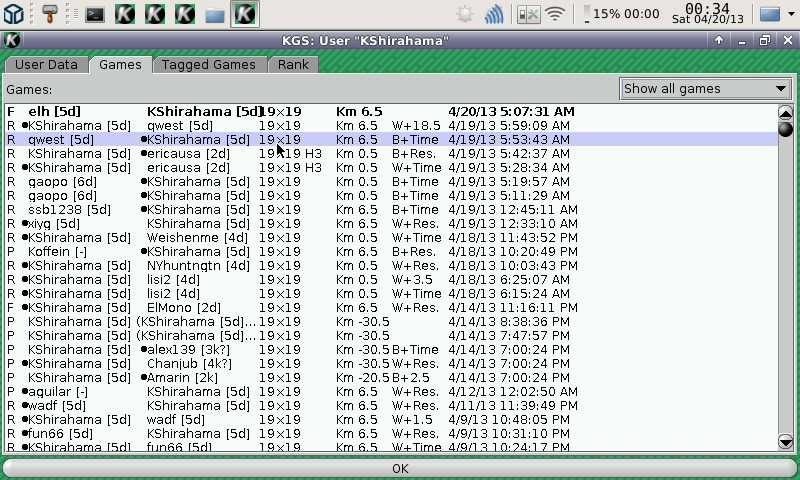
Task: Click the OK button
Action: point(400,469)
